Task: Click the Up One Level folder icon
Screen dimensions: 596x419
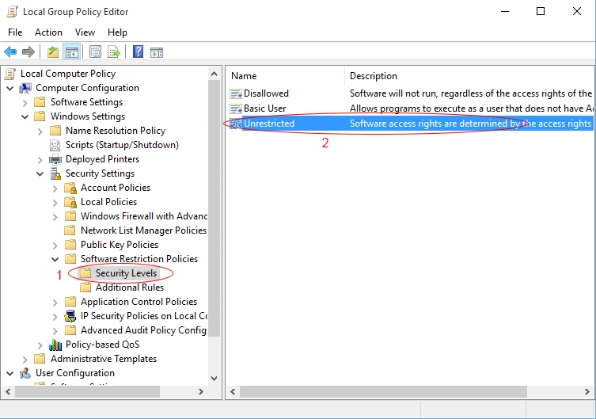Action: coord(52,52)
